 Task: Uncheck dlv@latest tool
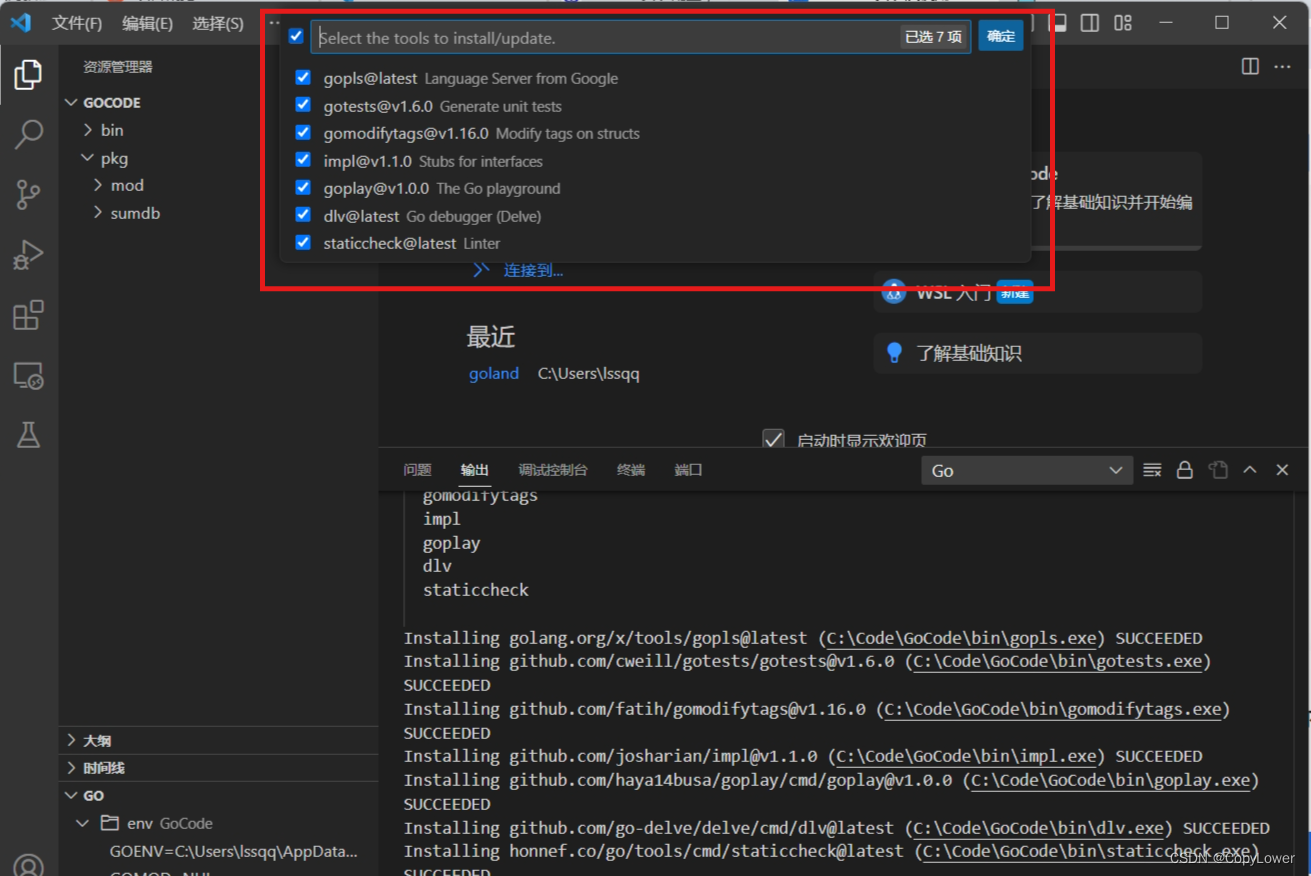(303, 214)
